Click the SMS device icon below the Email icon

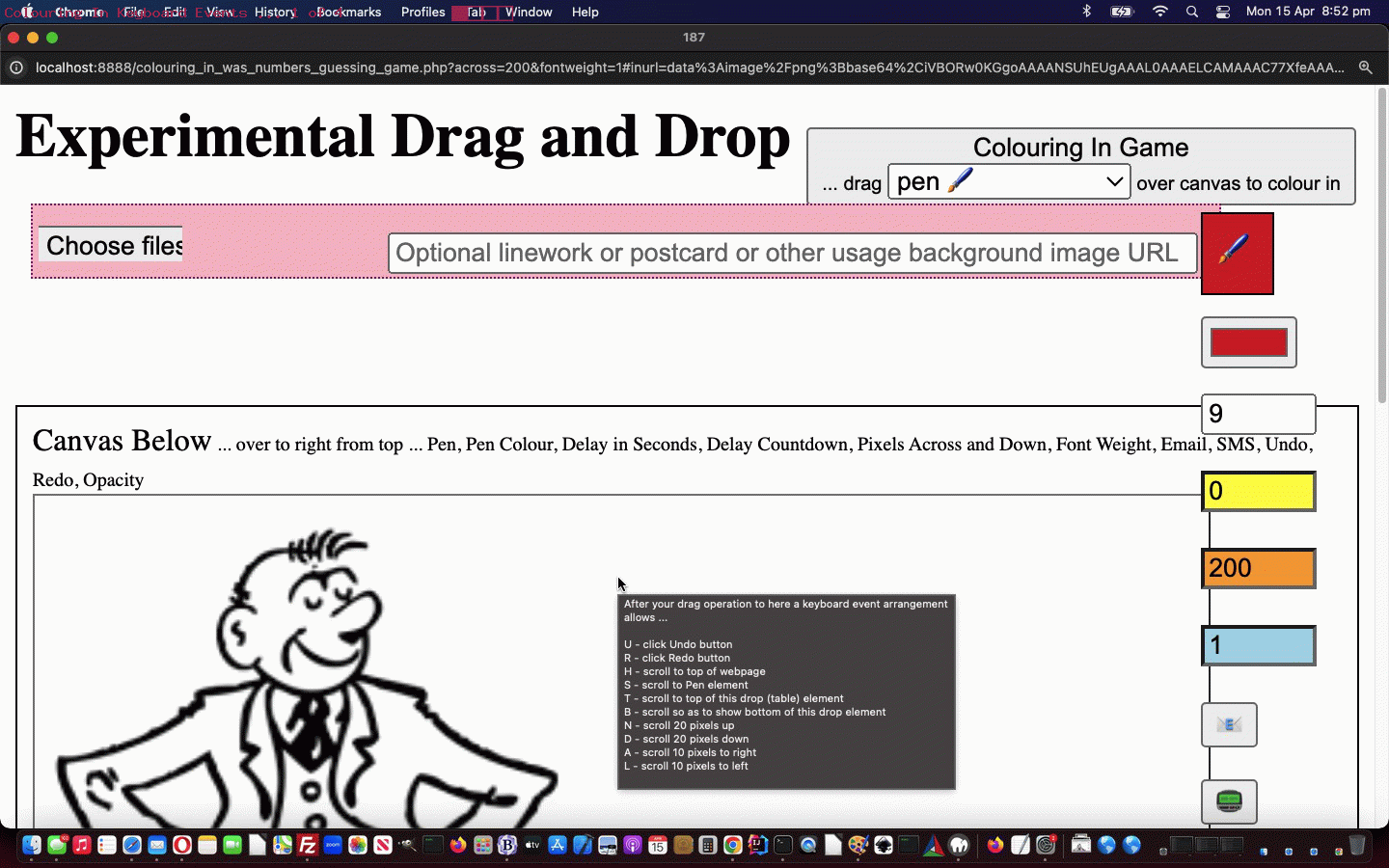coord(1229,801)
